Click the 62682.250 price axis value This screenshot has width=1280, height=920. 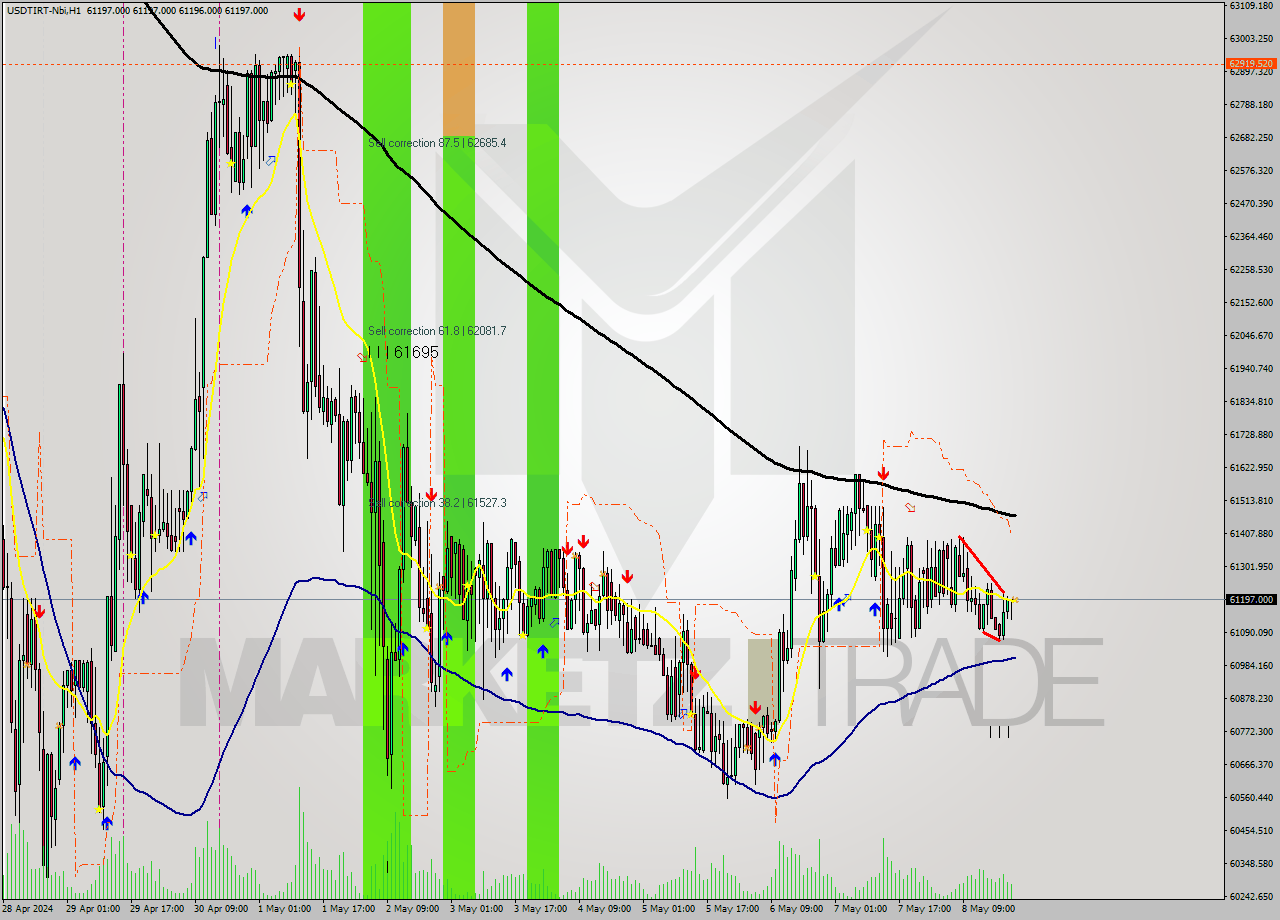(x=1251, y=137)
